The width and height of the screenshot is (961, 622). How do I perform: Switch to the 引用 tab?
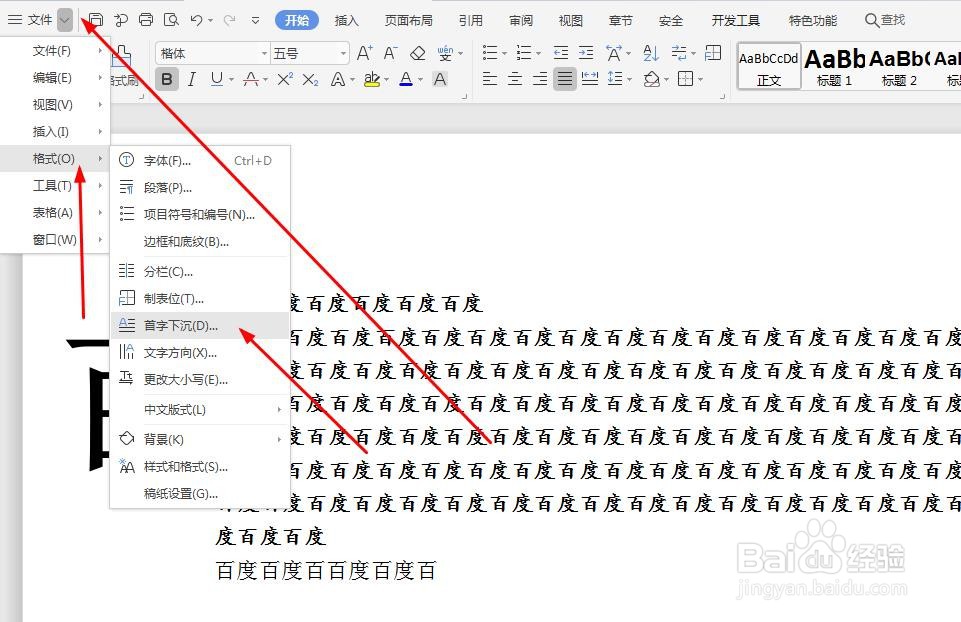click(471, 20)
